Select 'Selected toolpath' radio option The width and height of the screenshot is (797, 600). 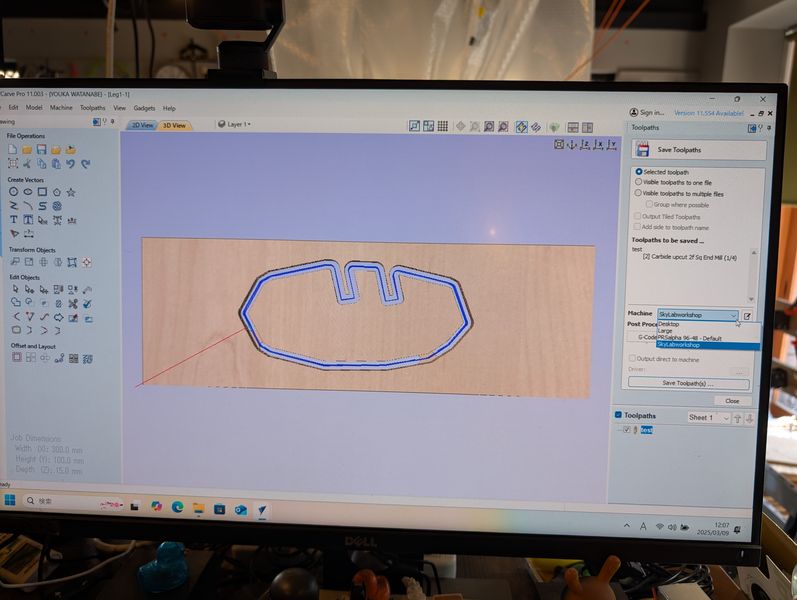[x=639, y=172]
